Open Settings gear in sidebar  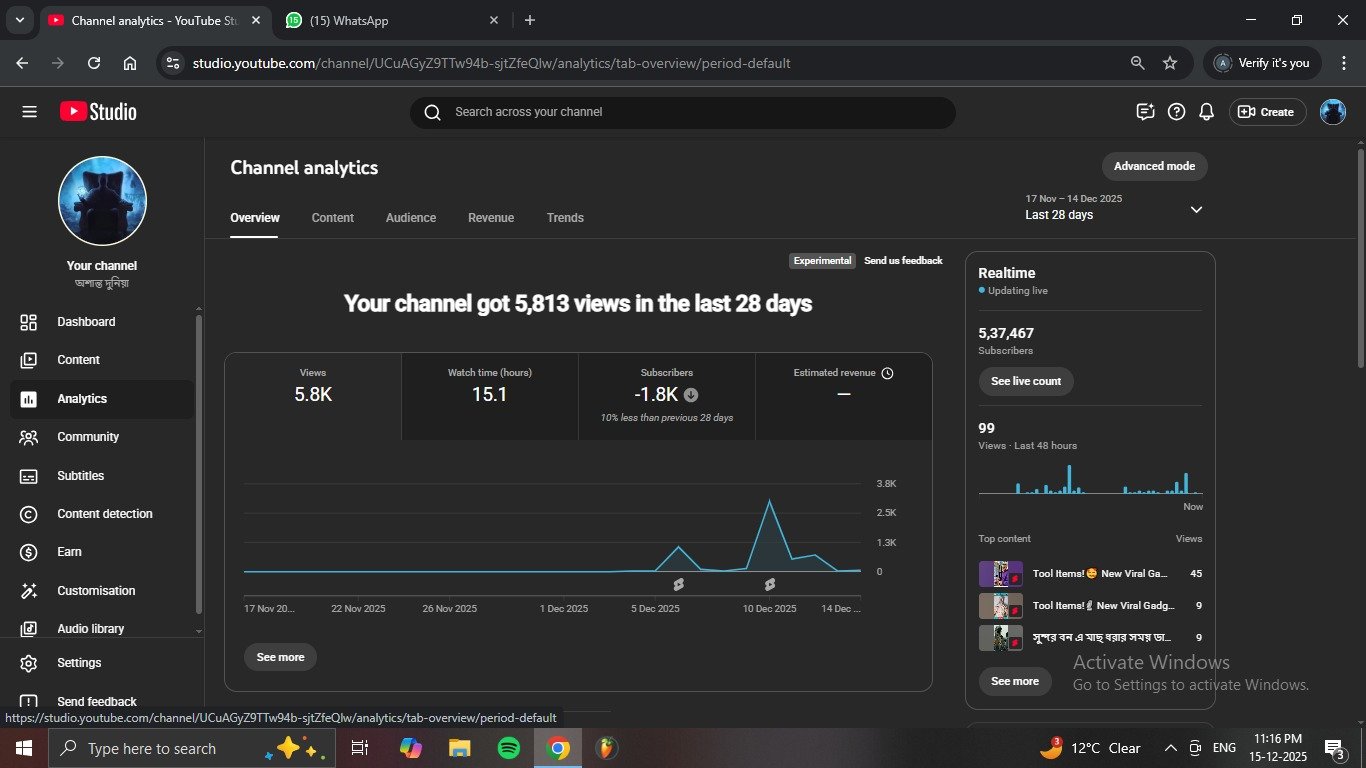tap(29, 663)
